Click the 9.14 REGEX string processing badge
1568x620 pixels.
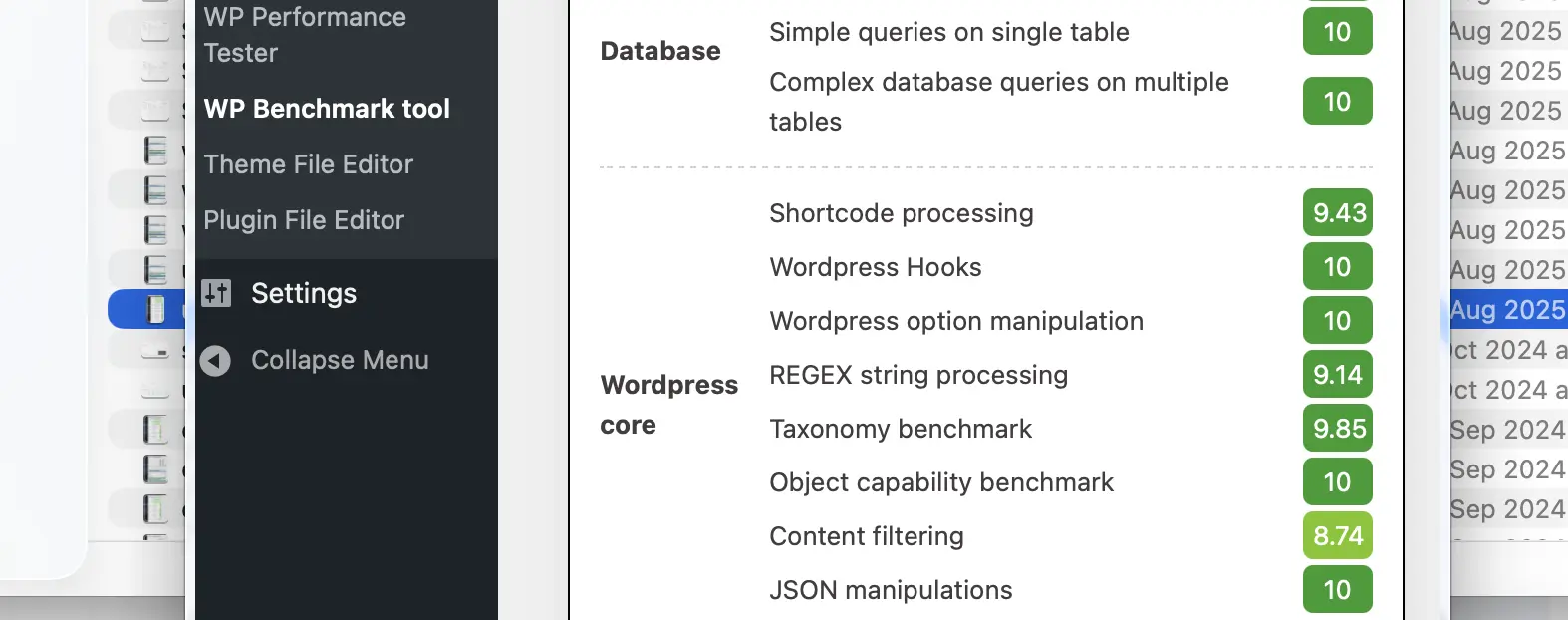pyautogui.click(x=1337, y=375)
